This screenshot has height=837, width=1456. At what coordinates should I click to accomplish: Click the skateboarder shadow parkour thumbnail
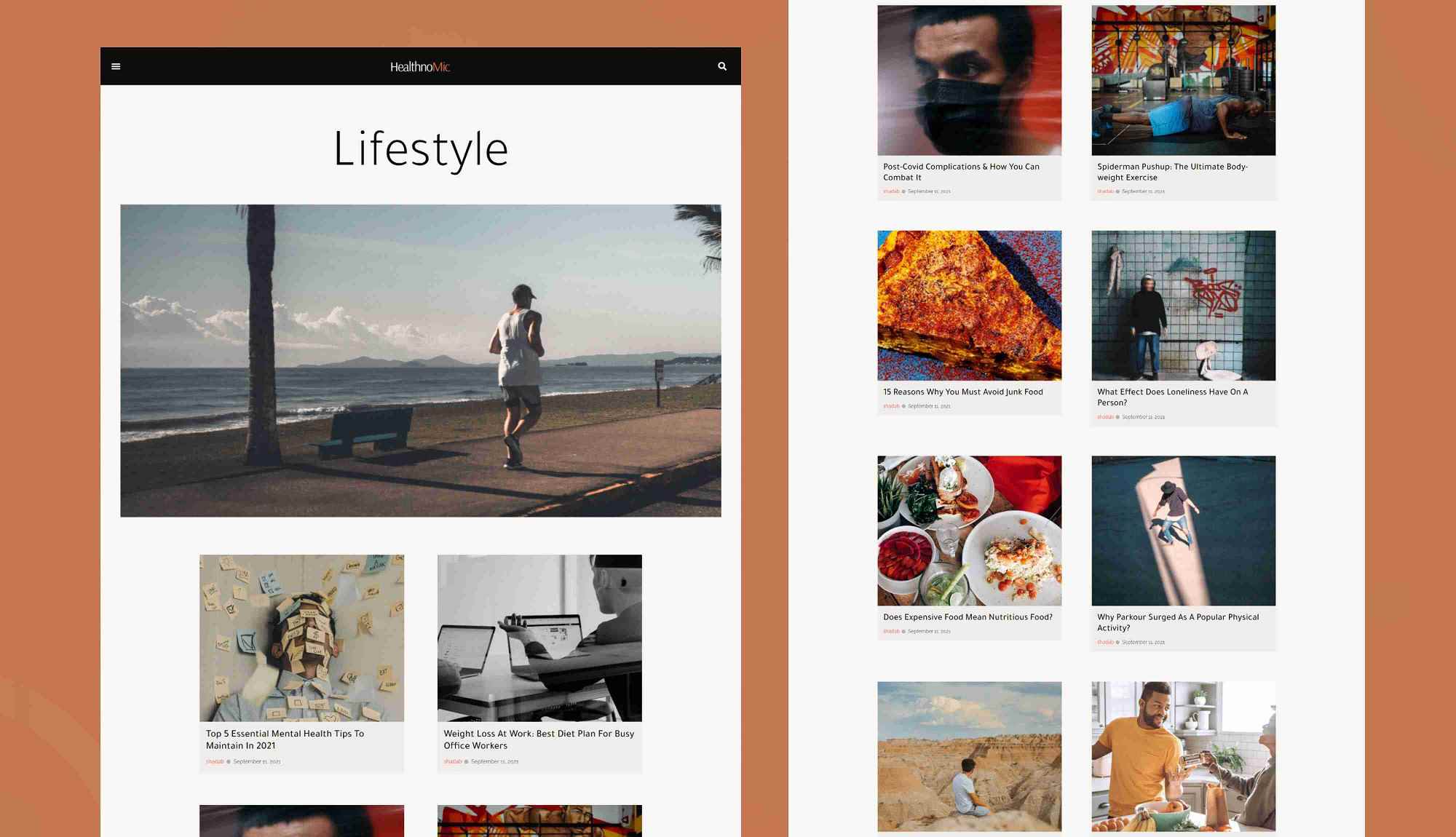tap(1182, 531)
